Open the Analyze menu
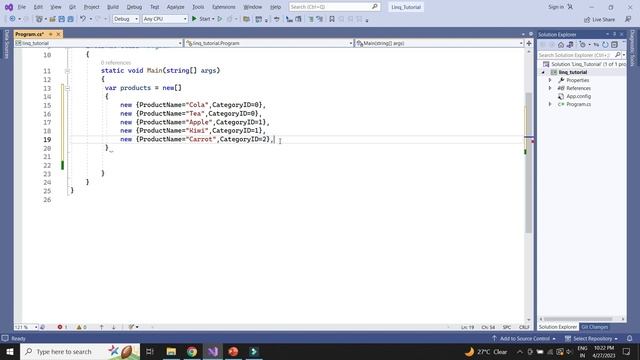Screen dimensions: 640x360 click(x=176, y=7)
